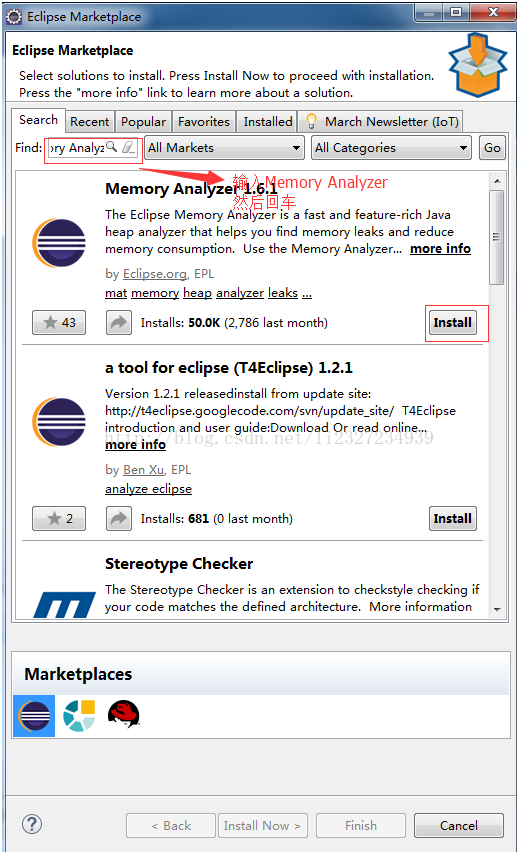Viewport: 519px width, 854px height.
Task: Share T4Eclipse using the share arrow icon
Action: click(x=119, y=518)
